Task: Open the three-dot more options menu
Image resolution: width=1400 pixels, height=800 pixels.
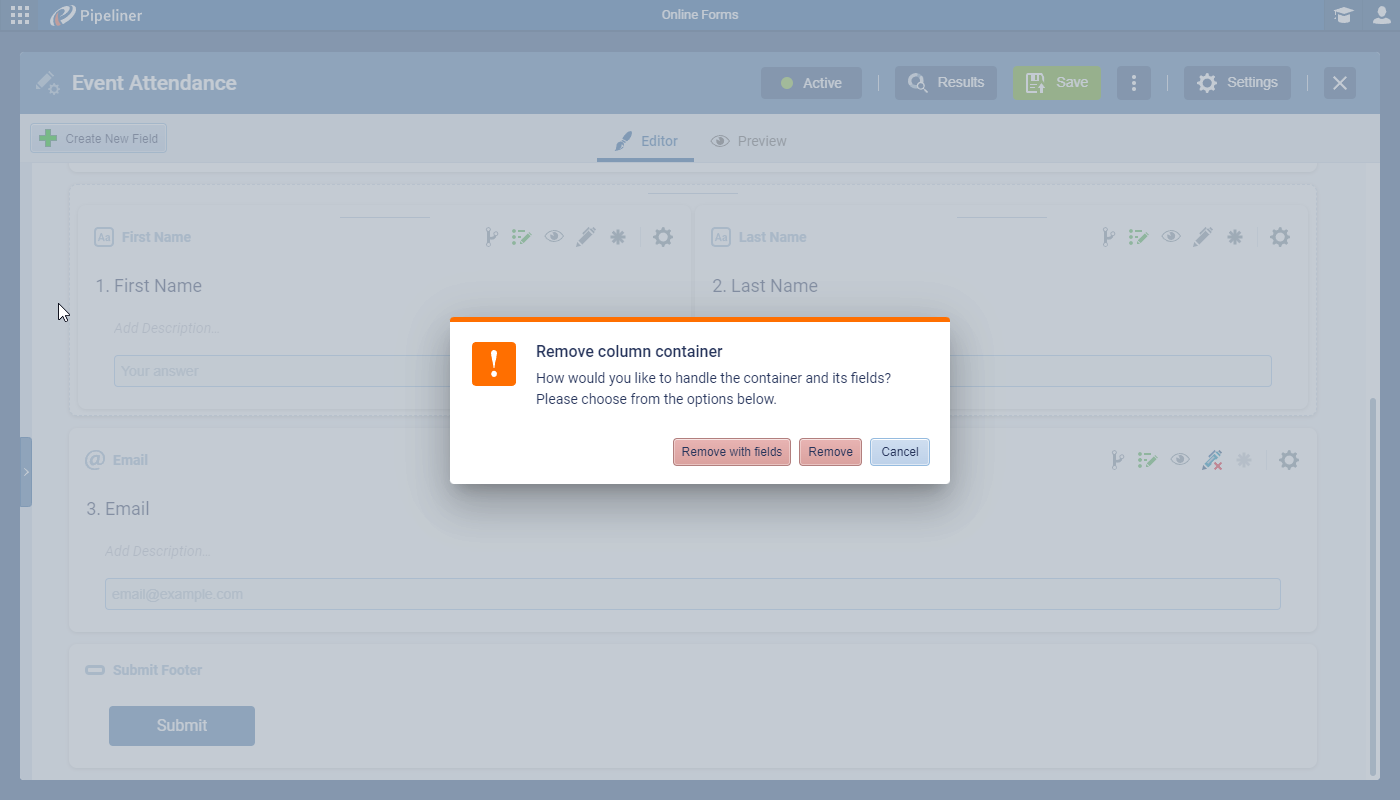Action: click(1133, 83)
